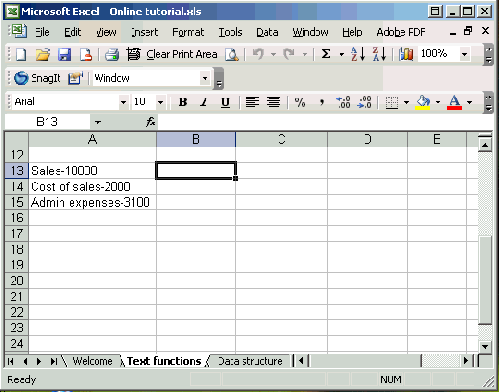Image resolution: width=499 pixels, height=392 pixels.
Task: Go to first sheet tab navigation button
Action: [11, 361]
